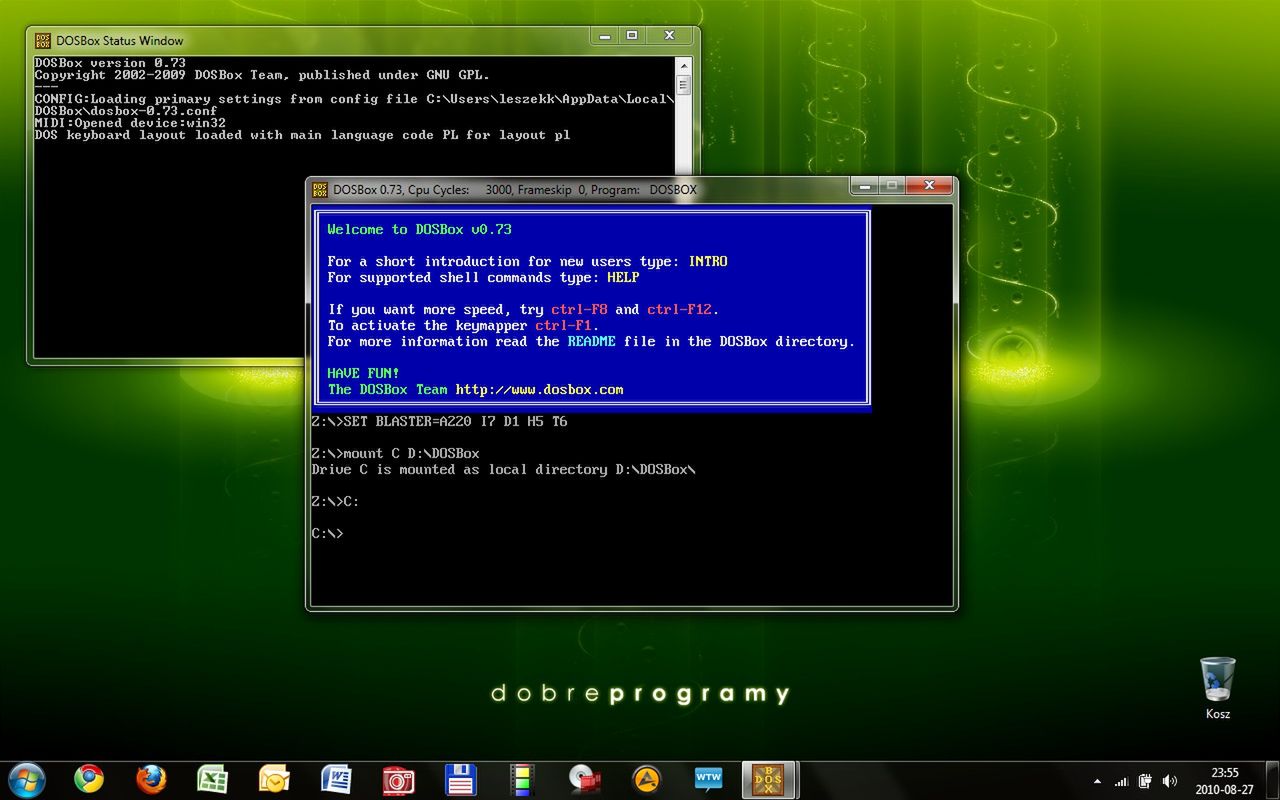Close the DOSBox 0.73 main window
Viewport: 1280px width, 800px height.
point(929,185)
